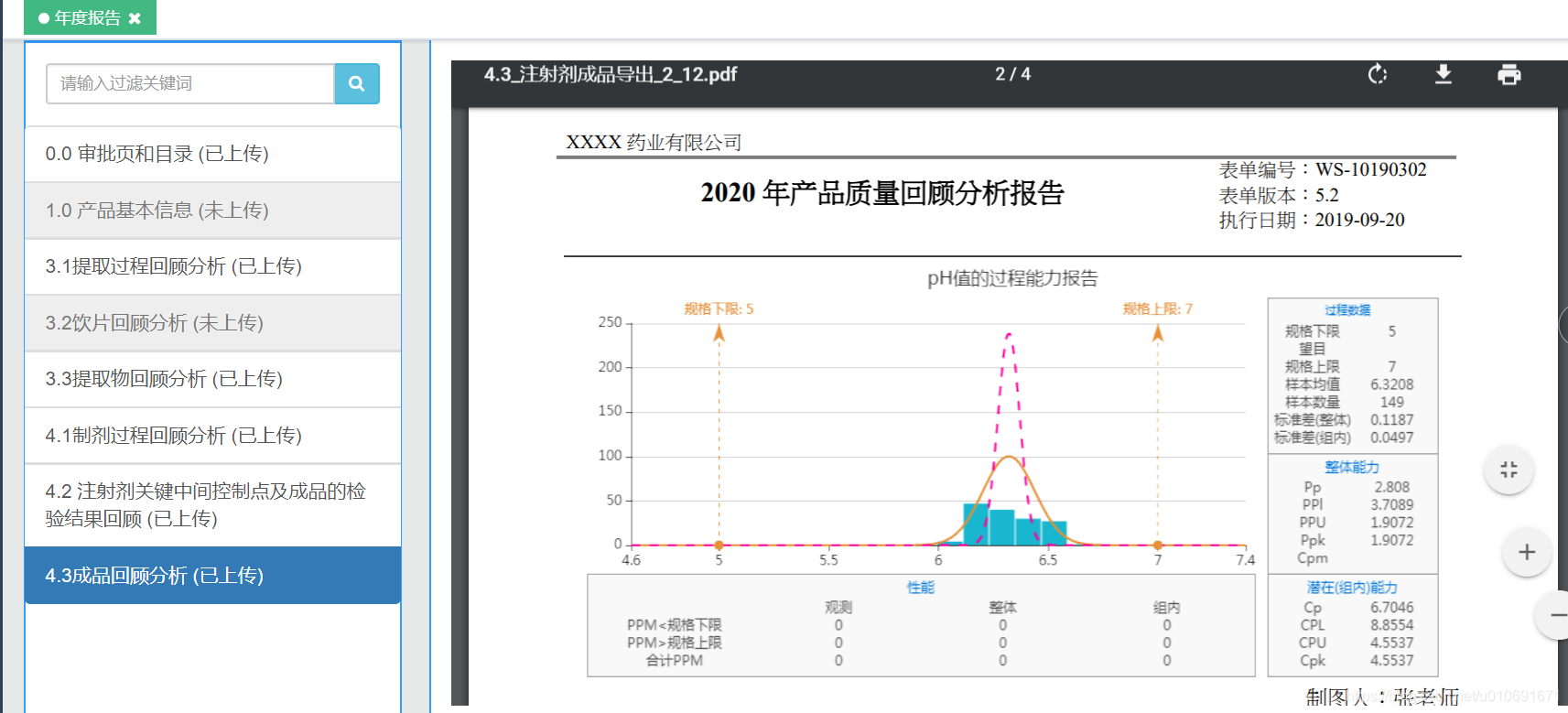Image resolution: width=1568 pixels, height=713 pixels.
Task: Close the 年度报告 tab
Action: point(135,18)
